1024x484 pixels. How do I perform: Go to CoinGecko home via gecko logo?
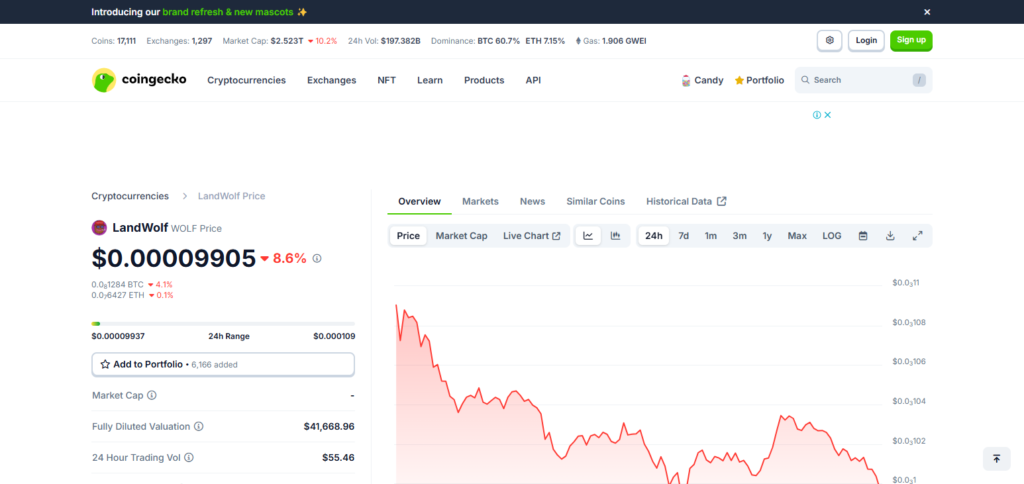(139, 80)
